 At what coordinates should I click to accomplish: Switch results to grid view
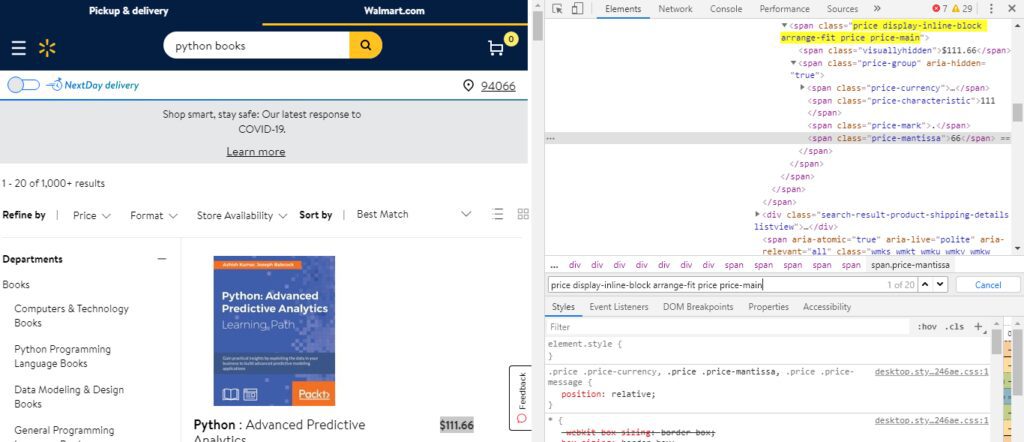(522, 214)
